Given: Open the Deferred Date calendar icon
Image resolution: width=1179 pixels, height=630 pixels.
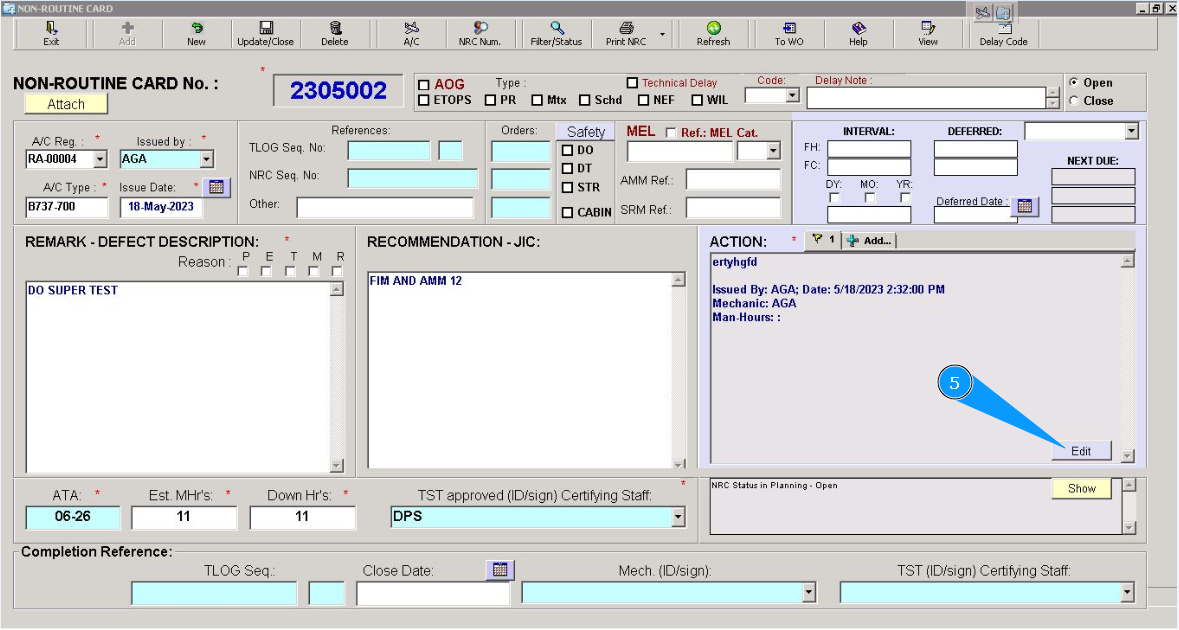Looking at the screenshot, I should pos(1025,206).
